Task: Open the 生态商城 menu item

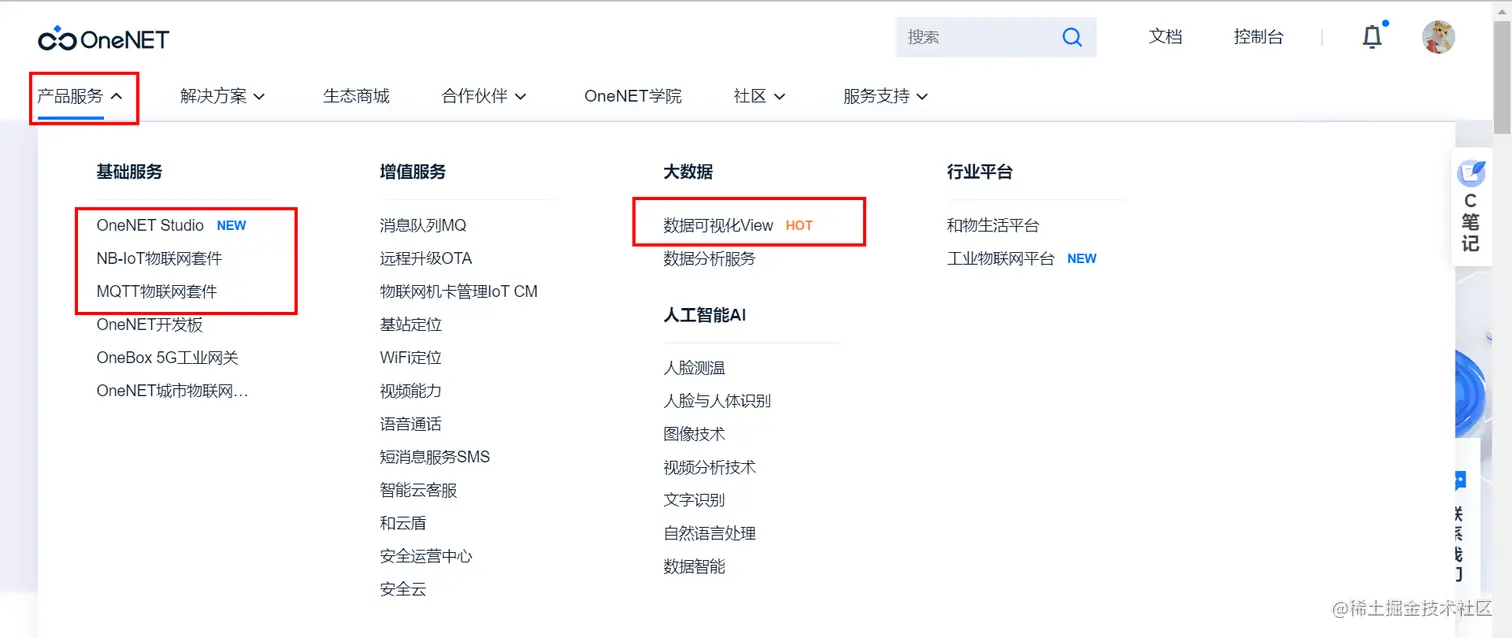Action: point(356,96)
